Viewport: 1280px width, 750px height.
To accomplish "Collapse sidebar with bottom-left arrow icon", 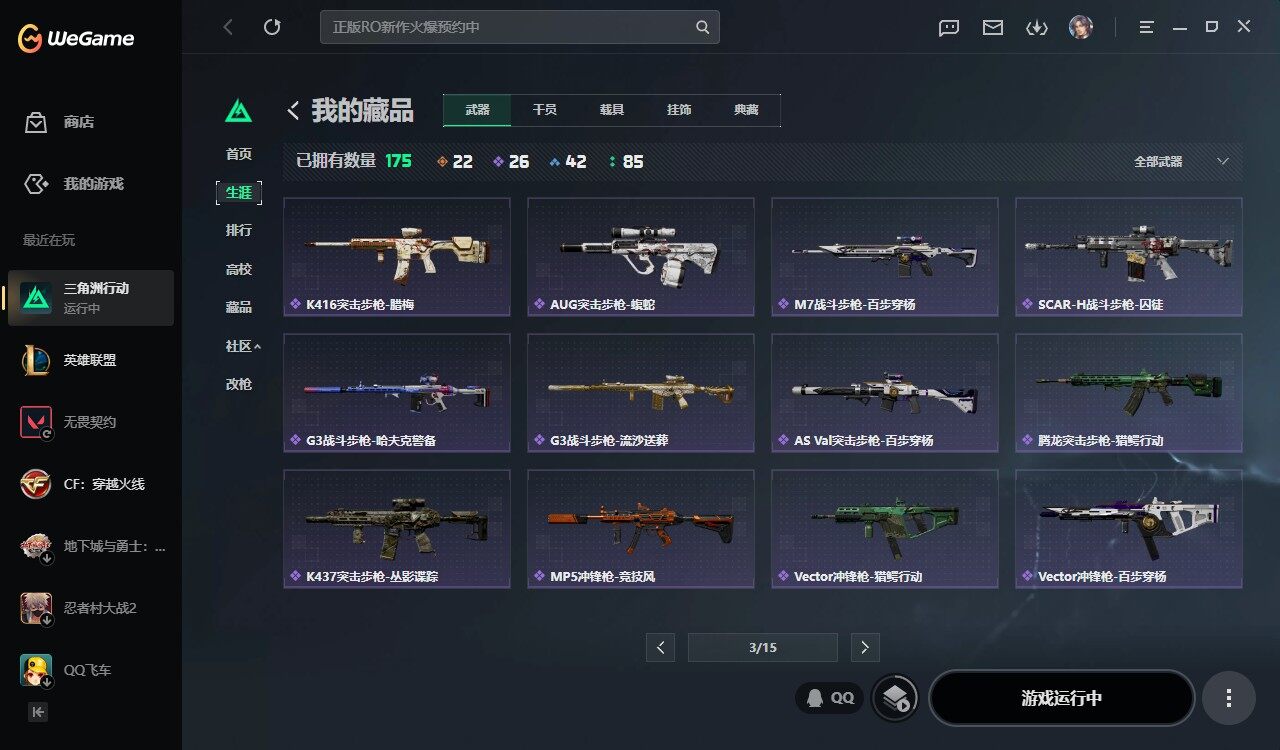I will tap(37, 712).
